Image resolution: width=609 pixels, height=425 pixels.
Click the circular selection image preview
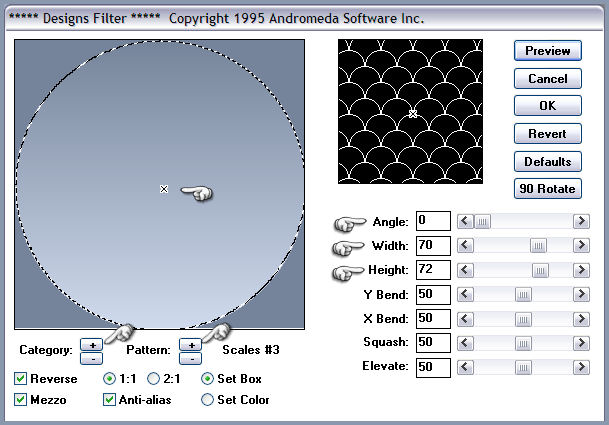[160, 185]
